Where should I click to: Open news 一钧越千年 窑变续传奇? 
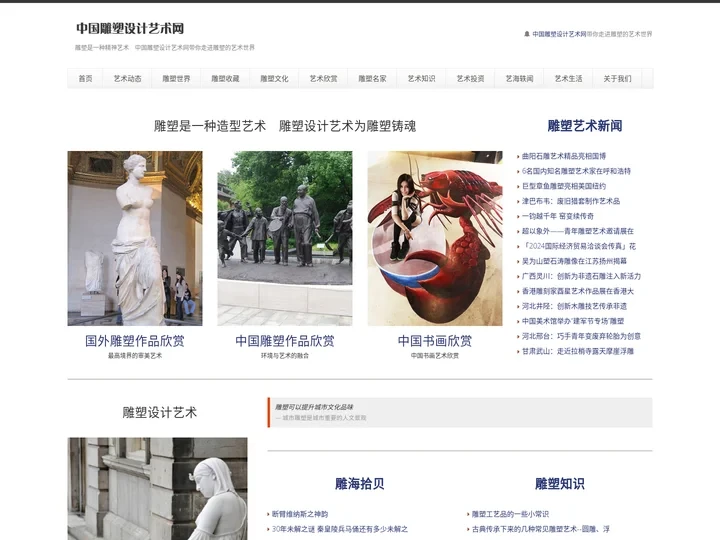(x=558, y=216)
